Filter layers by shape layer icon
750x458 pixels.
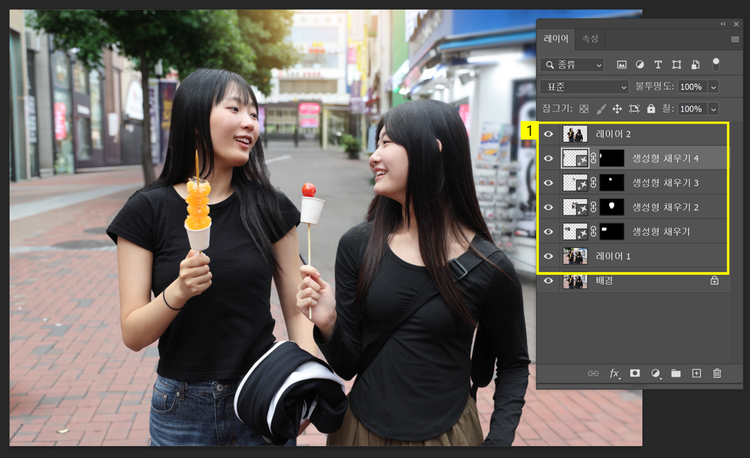coord(676,65)
